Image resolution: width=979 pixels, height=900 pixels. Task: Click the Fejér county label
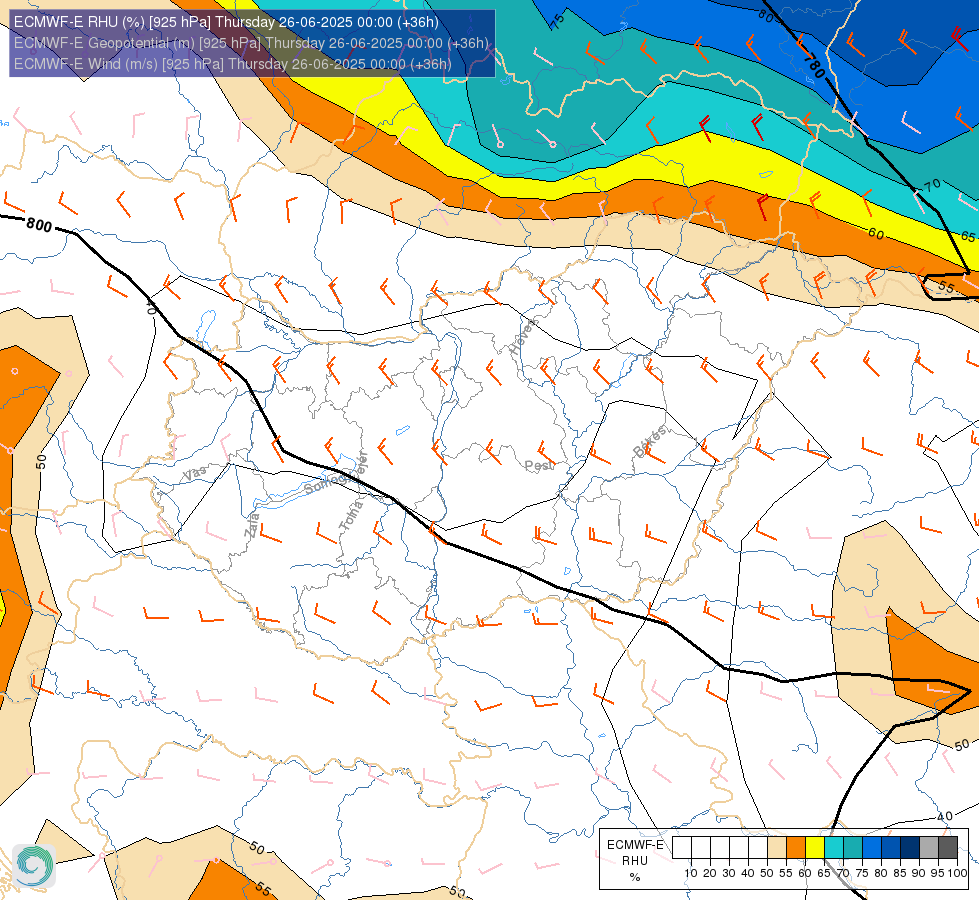click(360, 465)
